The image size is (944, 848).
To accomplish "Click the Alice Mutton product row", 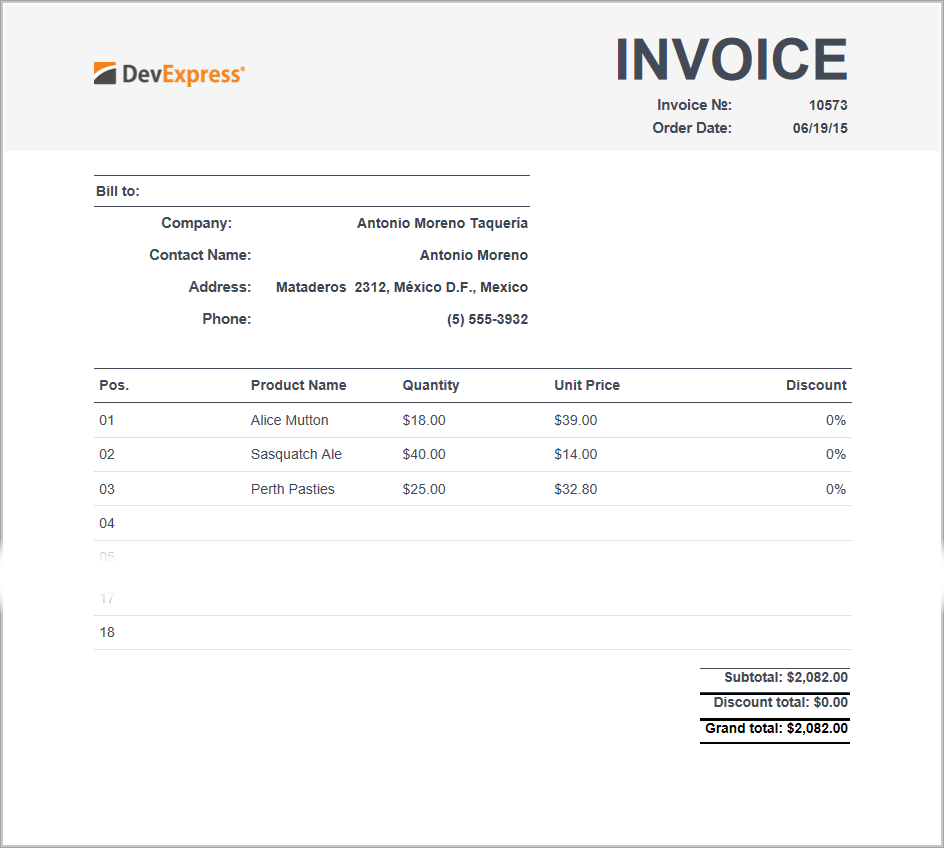I will click(289, 420).
